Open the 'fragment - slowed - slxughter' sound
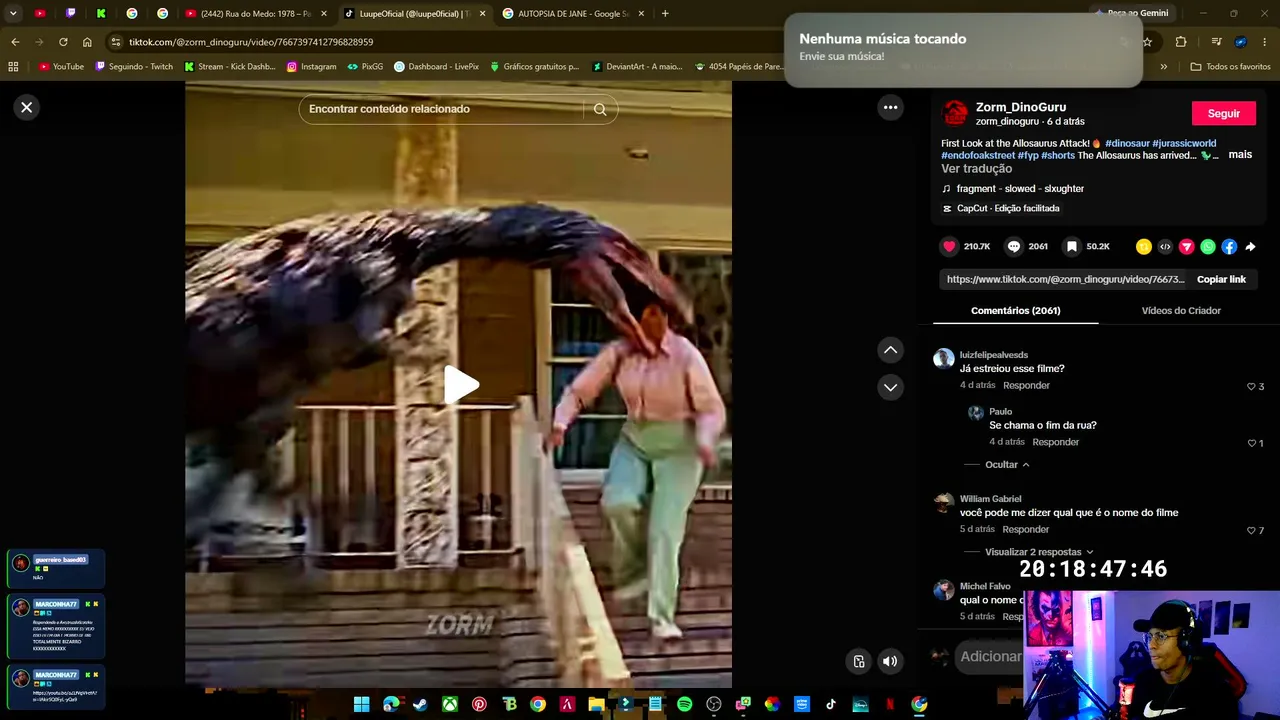 click(1020, 188)
